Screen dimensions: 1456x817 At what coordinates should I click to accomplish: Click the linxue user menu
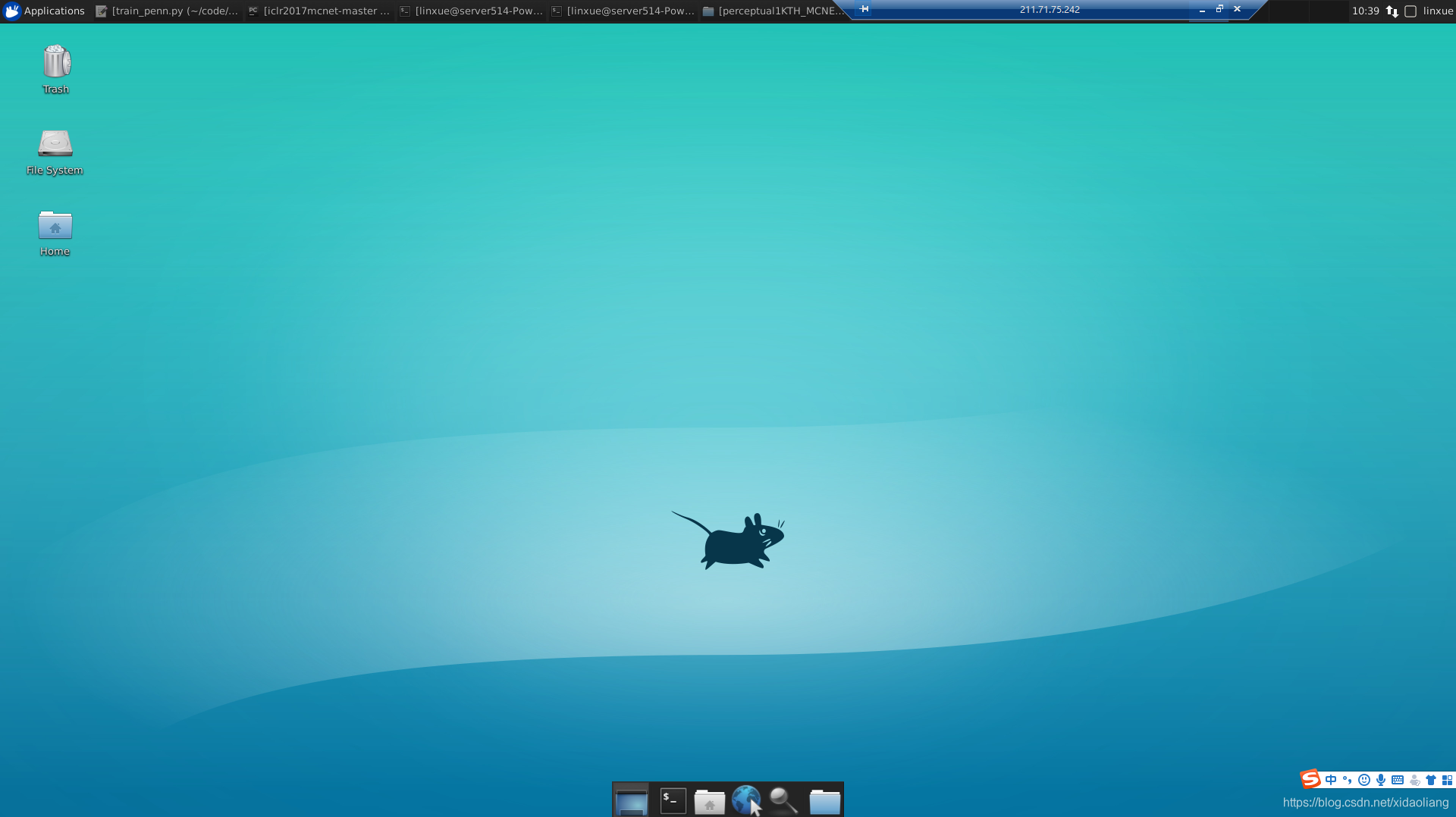tap(1438, 11)
